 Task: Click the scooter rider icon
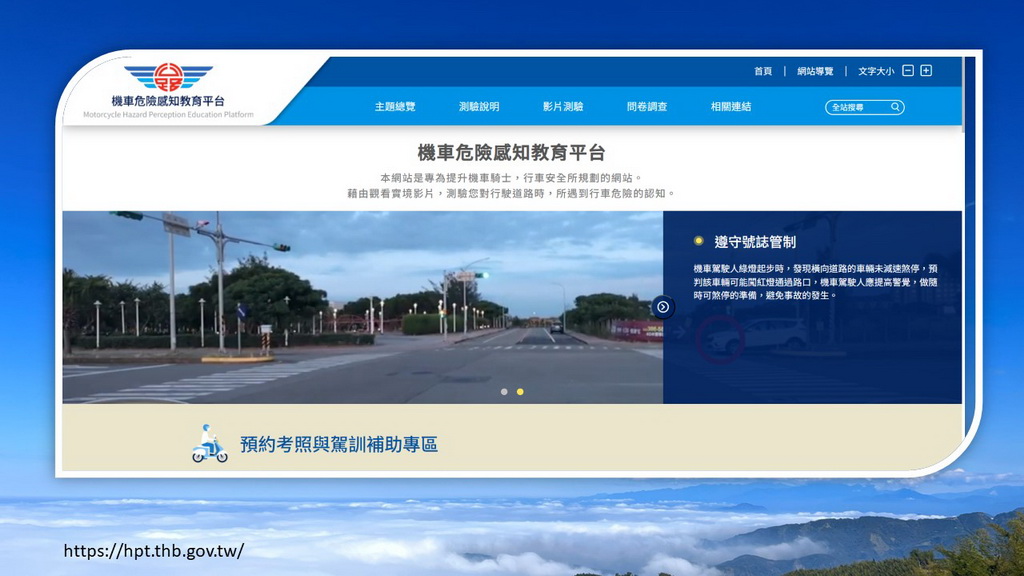[209, 443]
